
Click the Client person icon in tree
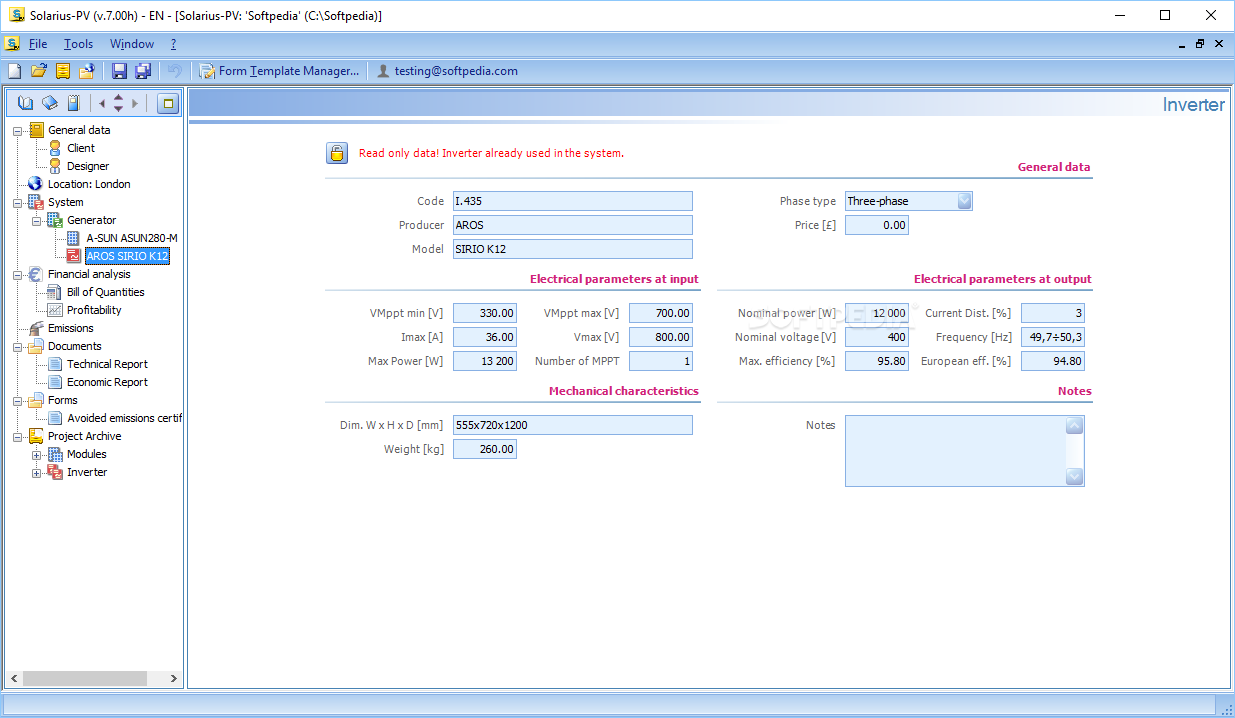point(55,148)
